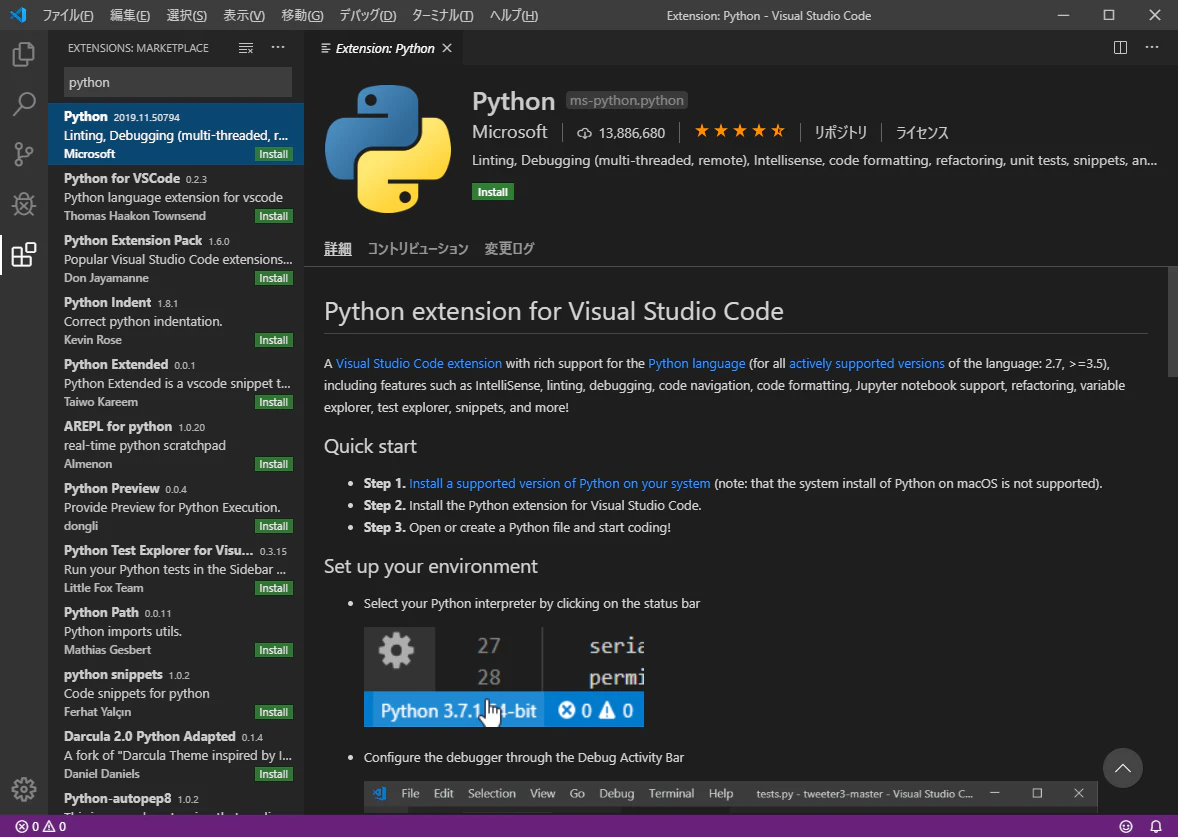Image resolution: width=1178 pixels, height=837 pixels.
Task: Install Python Extended extension
Action: [273, 402]
